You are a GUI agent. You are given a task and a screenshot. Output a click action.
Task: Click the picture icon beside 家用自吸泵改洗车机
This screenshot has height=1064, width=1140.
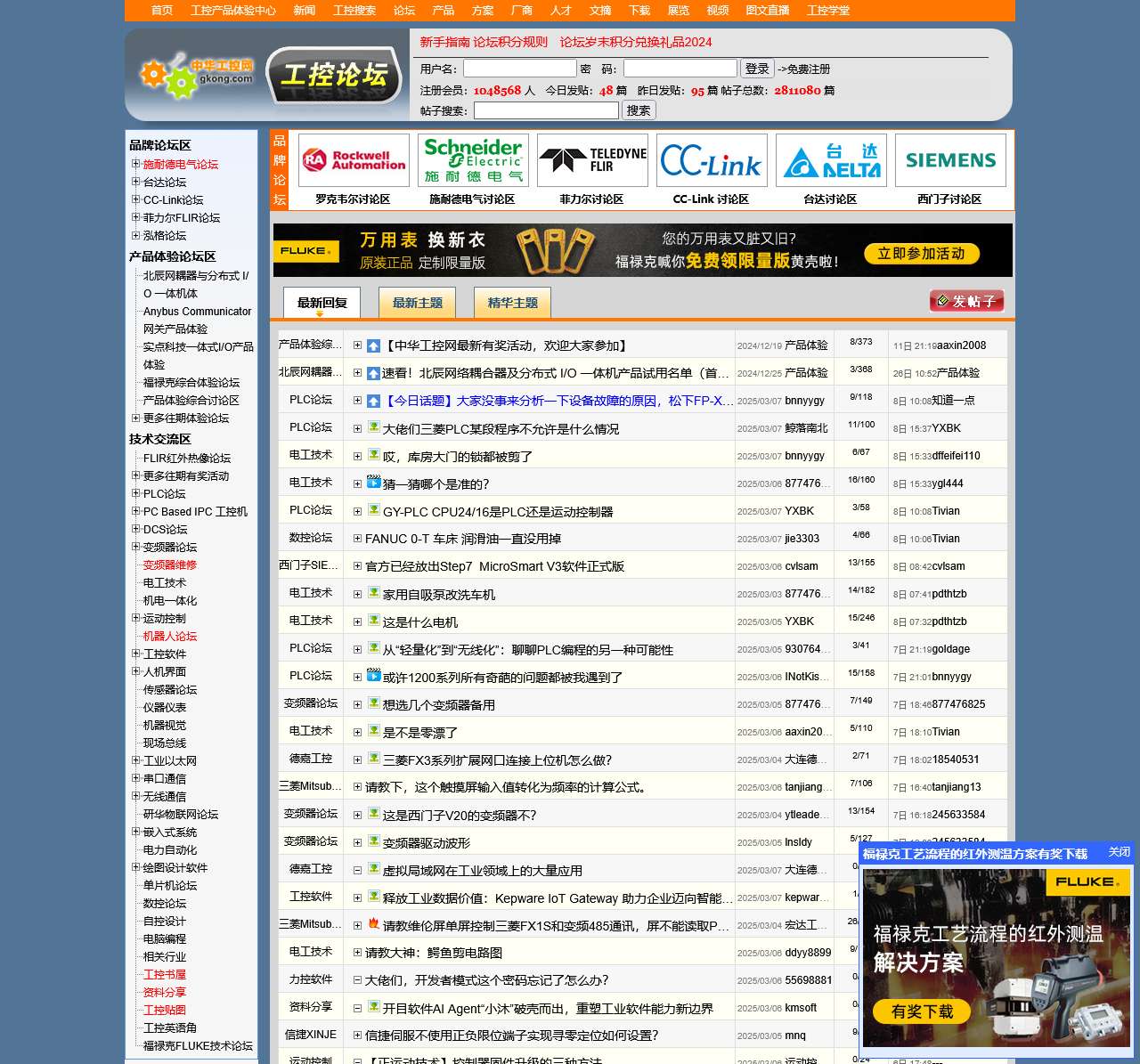coord(374,593)
